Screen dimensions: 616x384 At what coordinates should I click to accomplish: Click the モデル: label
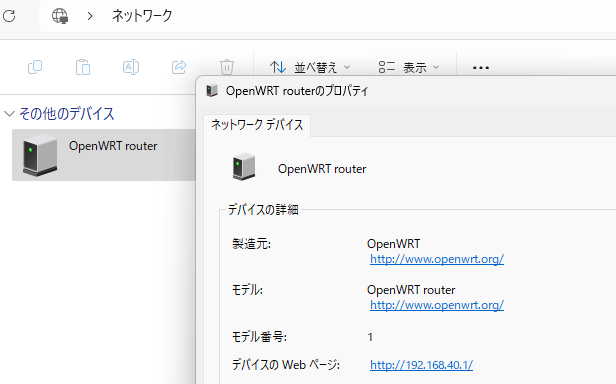tap(247, 290)
